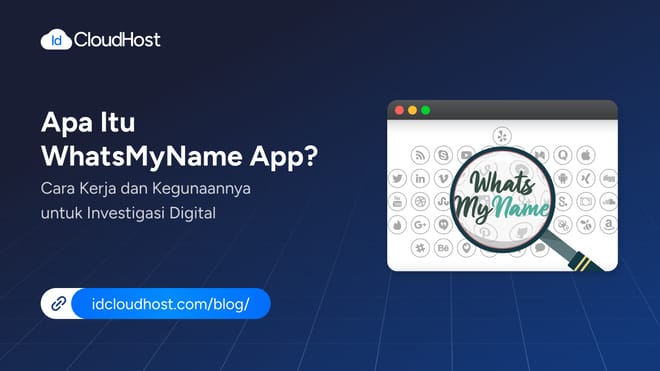Click the IdCloudHost cloud logo

pyautogui.click(x=56, y=40)
